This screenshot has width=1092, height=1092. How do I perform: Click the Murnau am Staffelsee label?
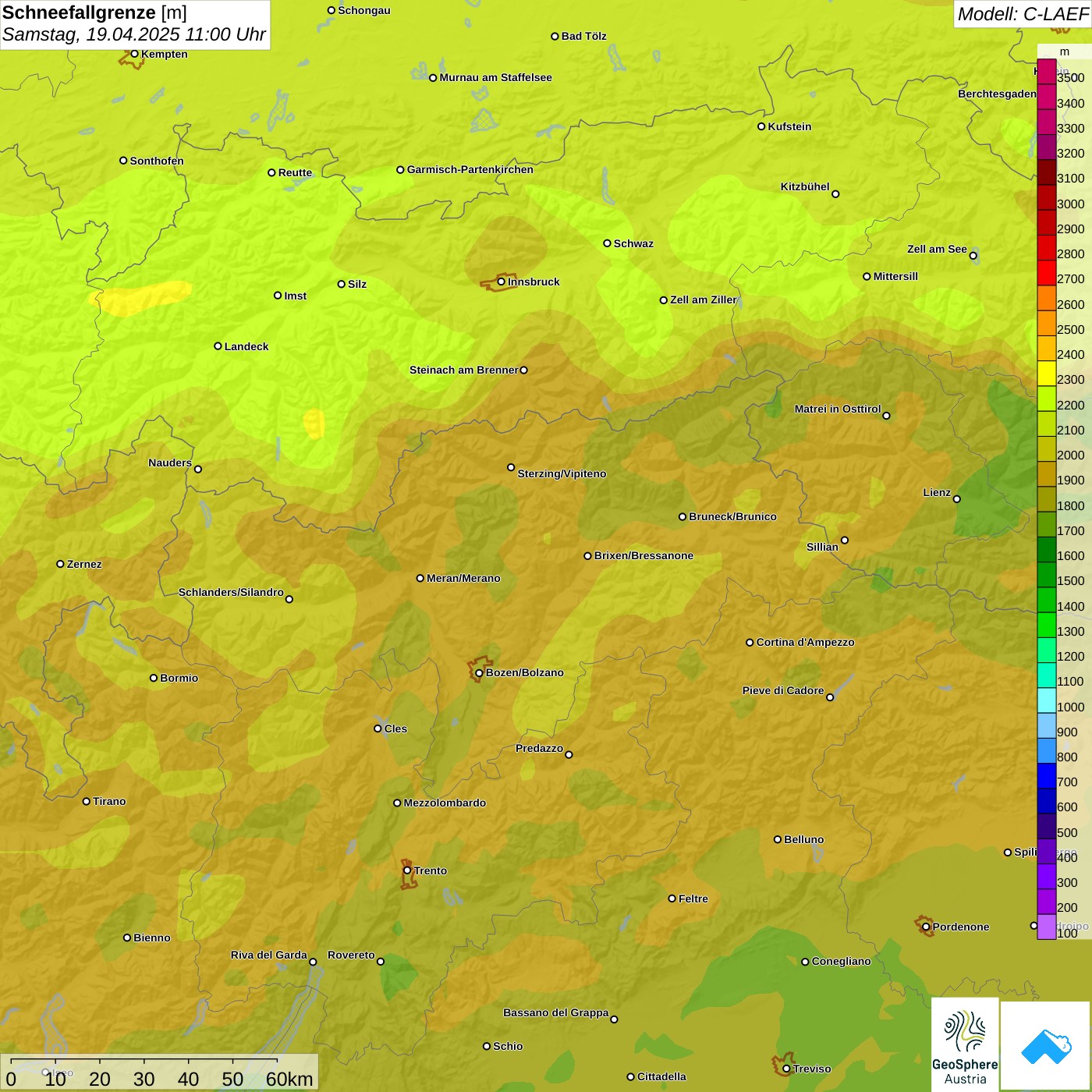(495, 77)
